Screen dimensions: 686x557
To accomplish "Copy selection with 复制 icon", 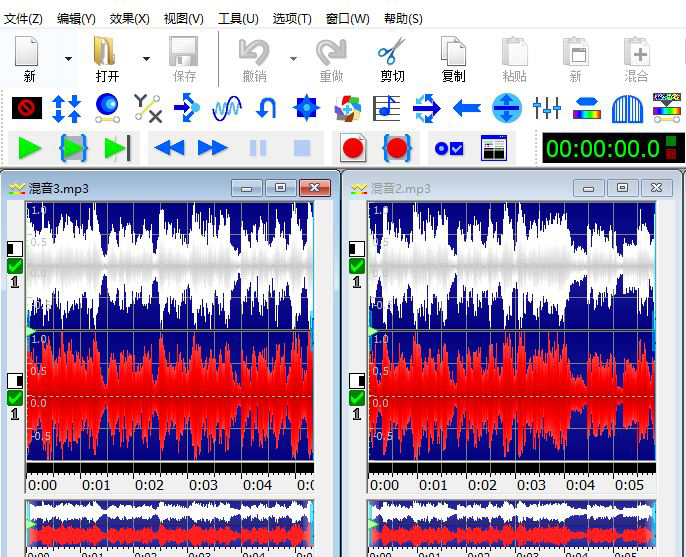I will (453, 59).
